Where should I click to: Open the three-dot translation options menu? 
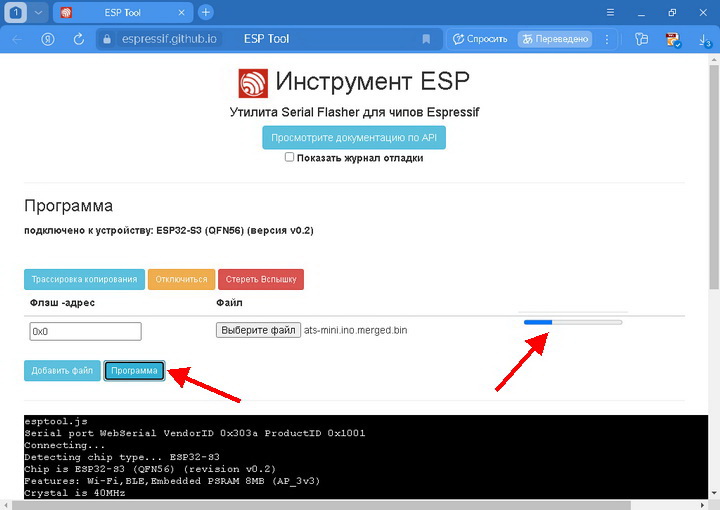pyautogui.click(x=607, y=39)
